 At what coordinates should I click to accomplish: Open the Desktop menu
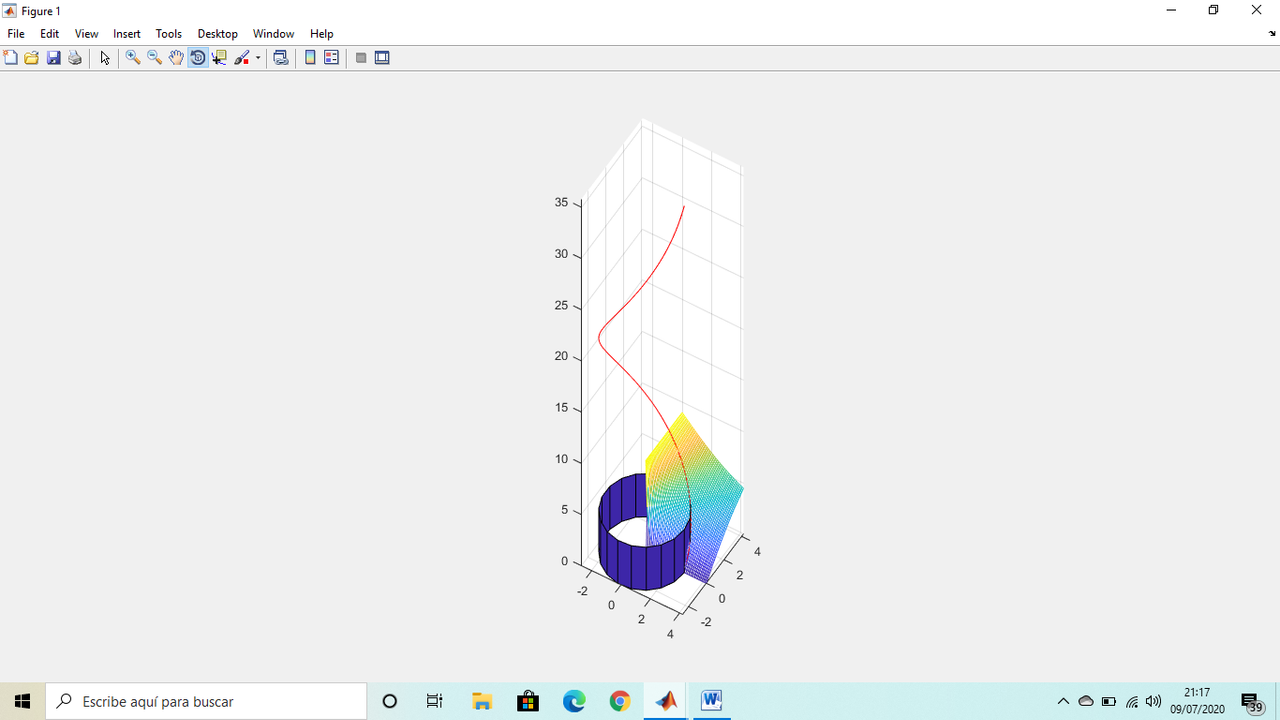point(217,33)
